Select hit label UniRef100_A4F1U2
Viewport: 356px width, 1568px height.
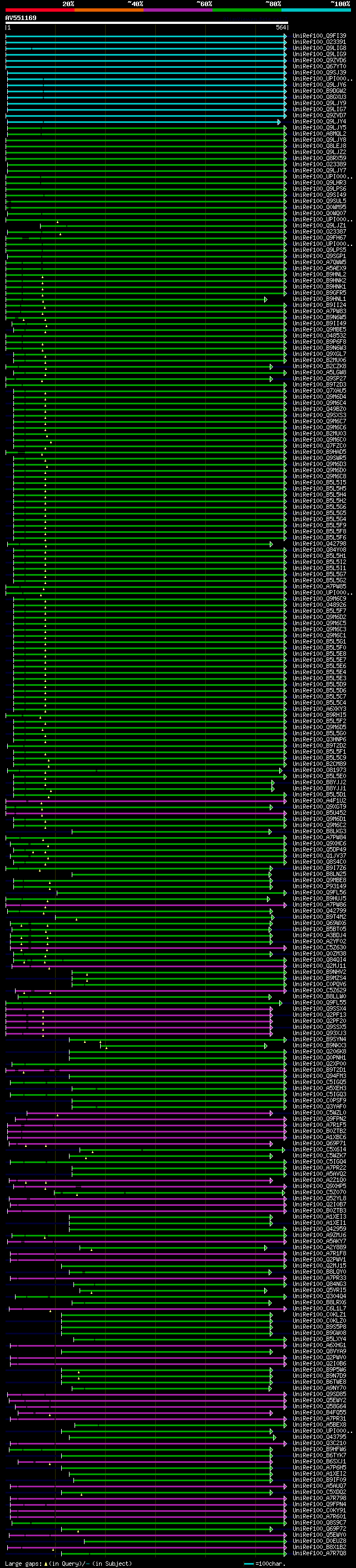pos(319,801)
